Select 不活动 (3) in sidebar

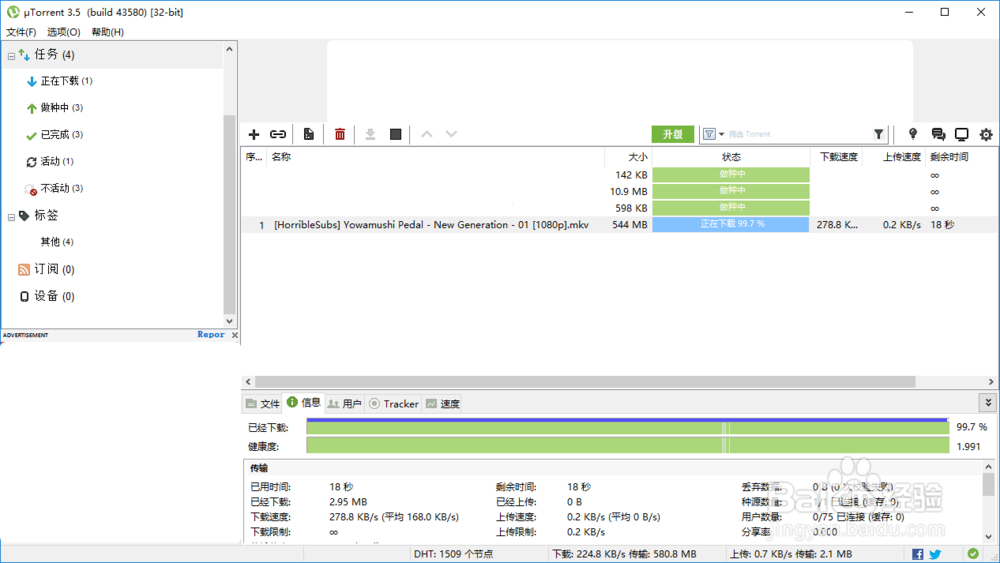(x=54, y=188)
